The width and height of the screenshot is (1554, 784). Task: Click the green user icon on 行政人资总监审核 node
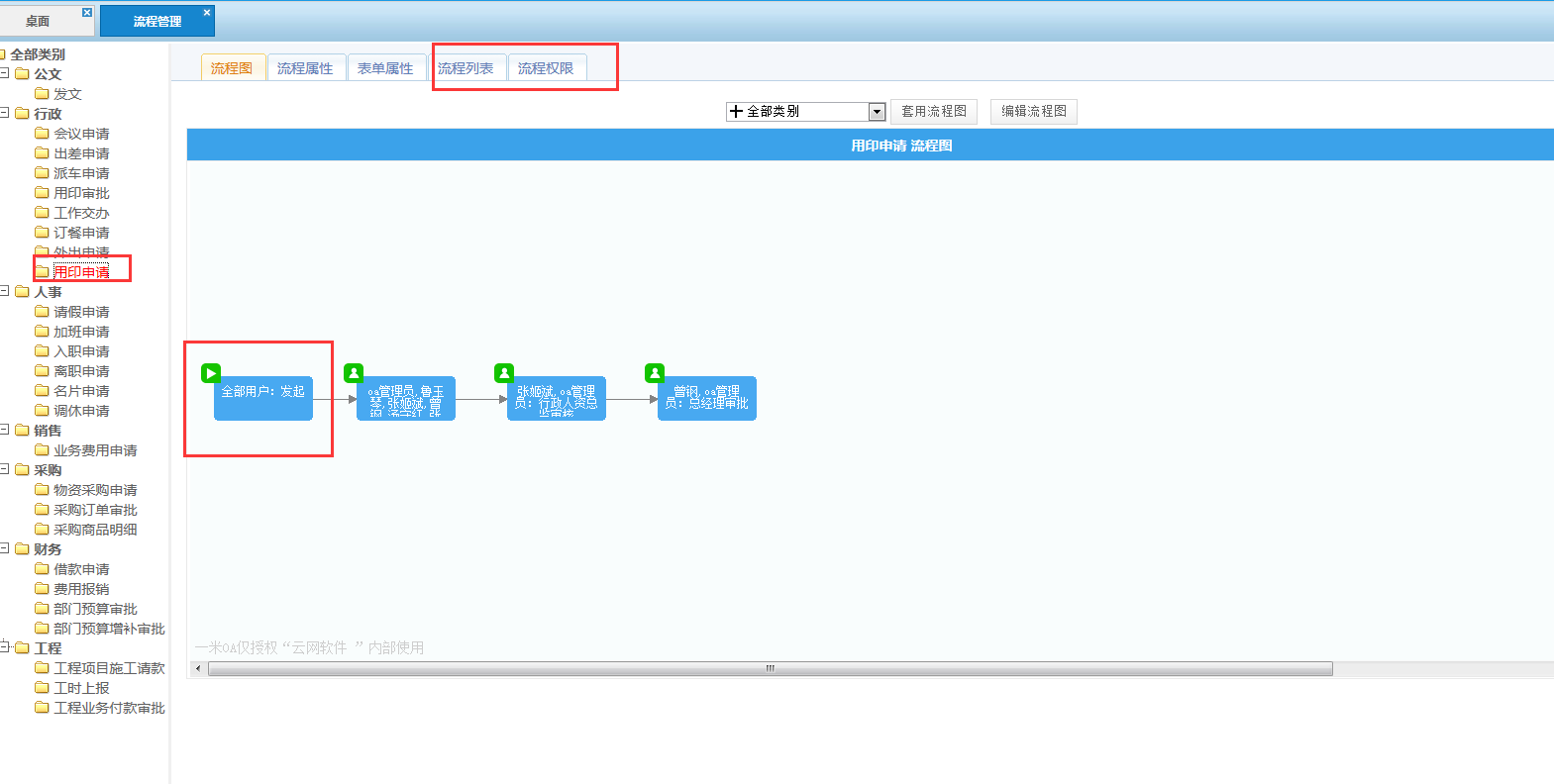click(504, 373)
